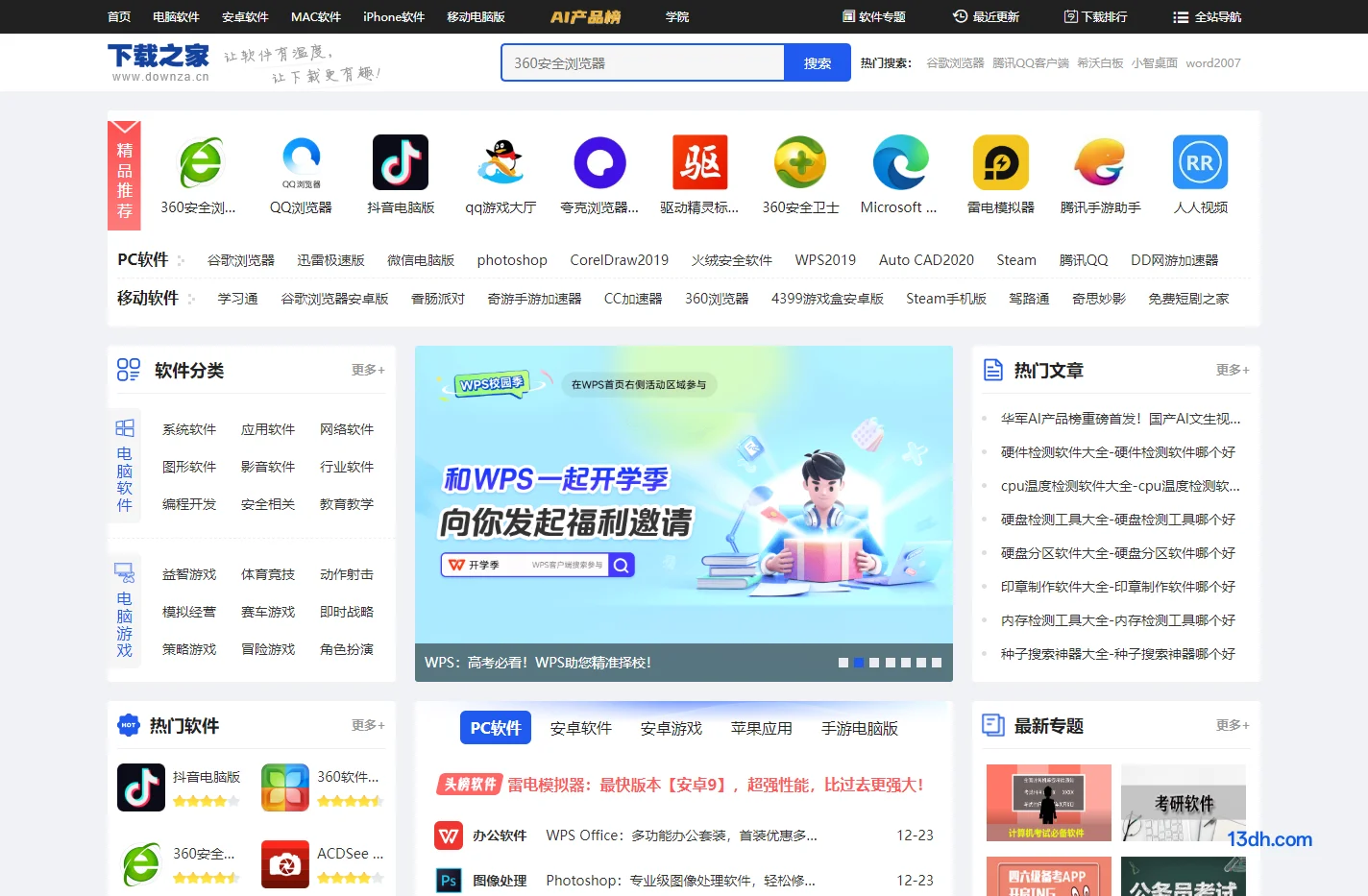Screen dimensions: 1368x896
Task: Open 下载排行 in the top bar
Action: (1096, 16)
